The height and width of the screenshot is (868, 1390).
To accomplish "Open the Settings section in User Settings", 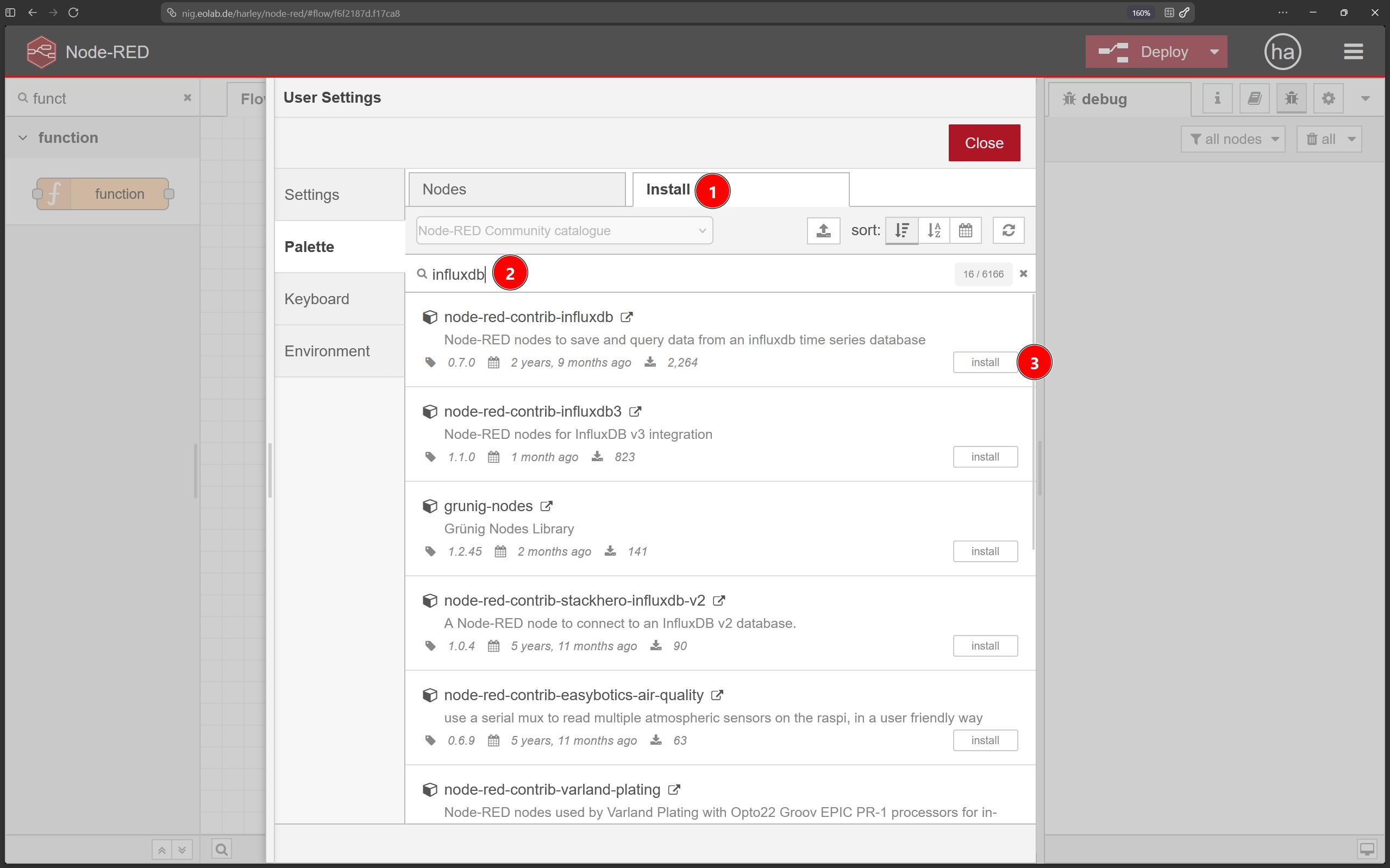I will (339, 194).
